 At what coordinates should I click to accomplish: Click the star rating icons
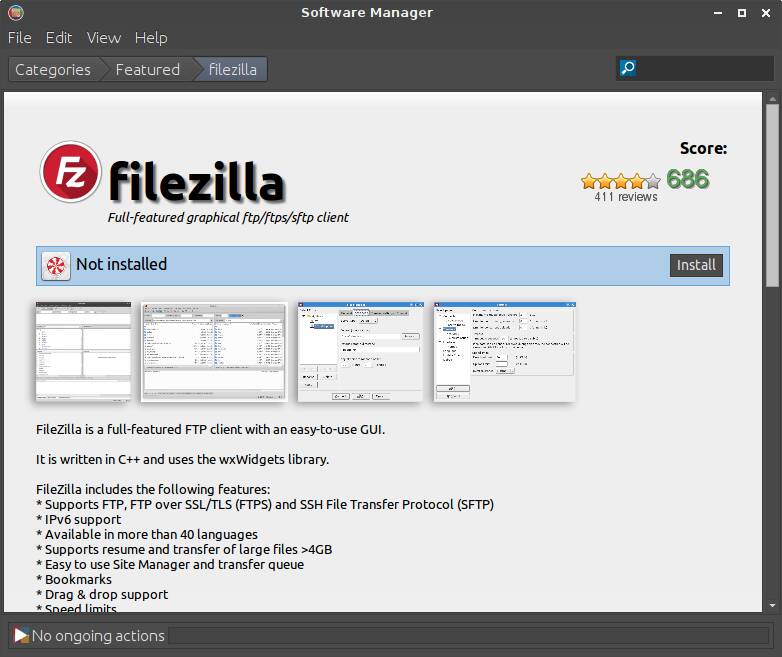point(620,181)
